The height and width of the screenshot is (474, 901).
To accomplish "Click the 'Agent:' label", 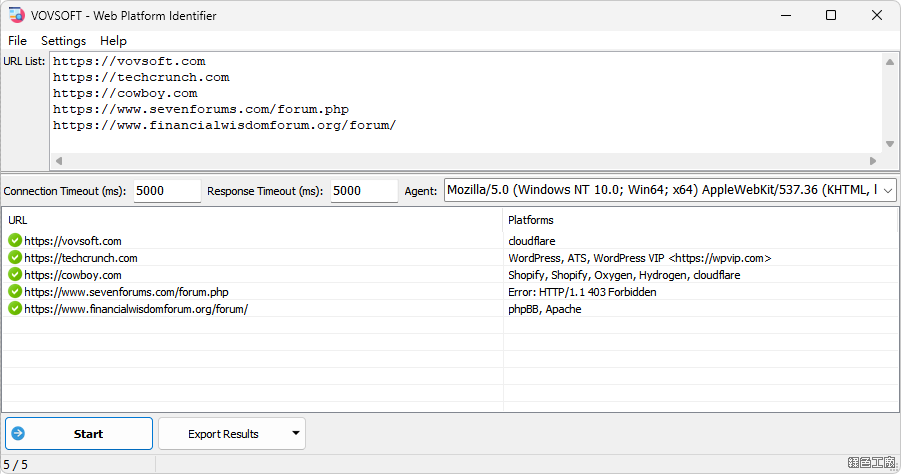I will (421, 191).
